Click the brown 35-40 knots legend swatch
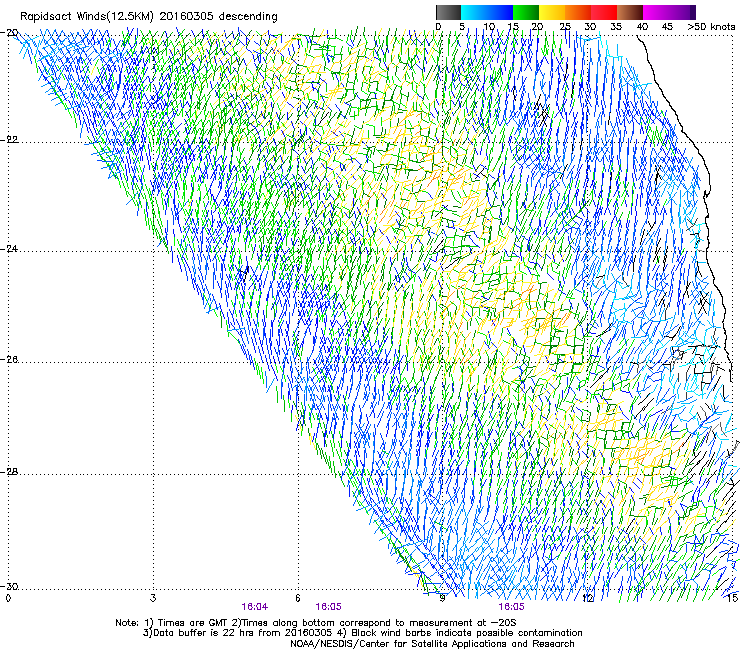 point(630,12)
